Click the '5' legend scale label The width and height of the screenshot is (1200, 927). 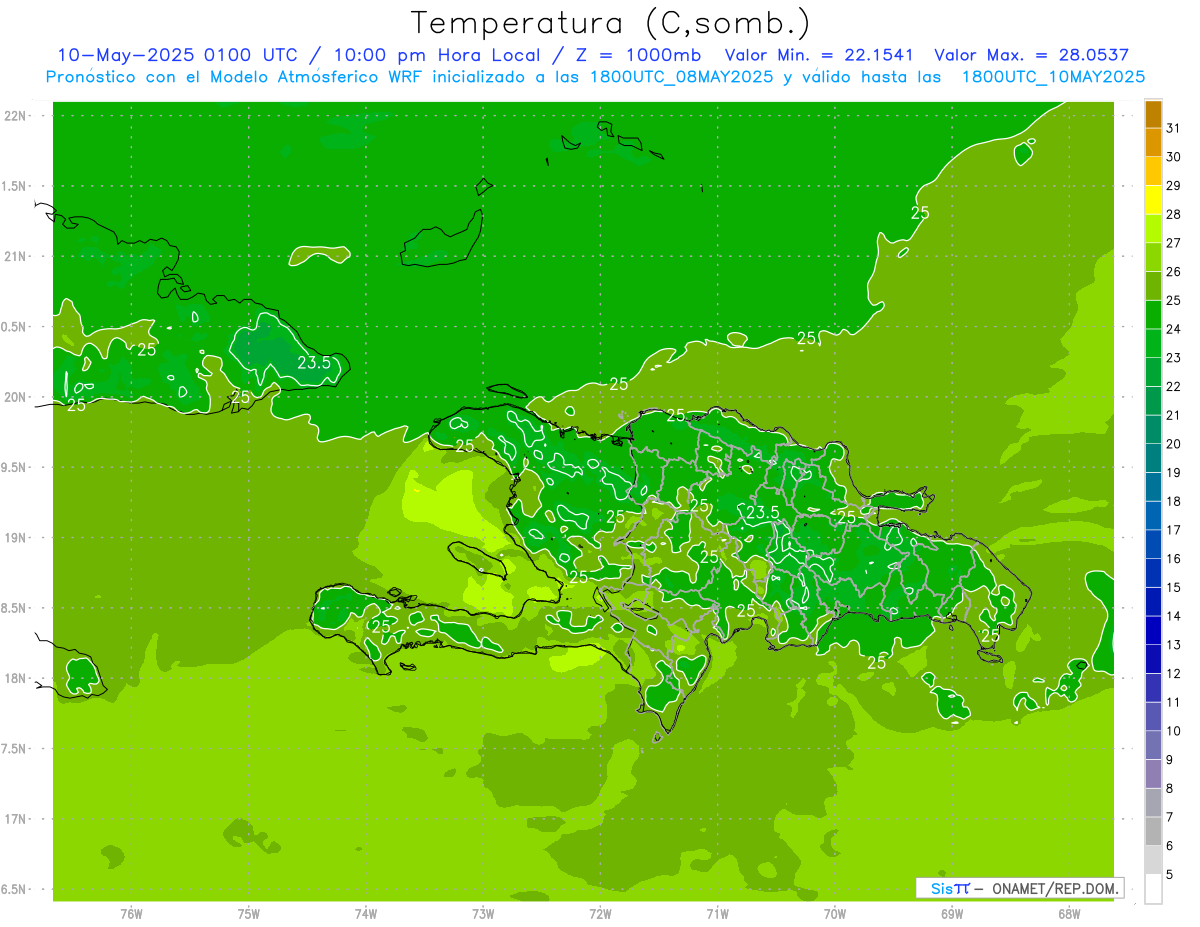(x=1170, y=875)
